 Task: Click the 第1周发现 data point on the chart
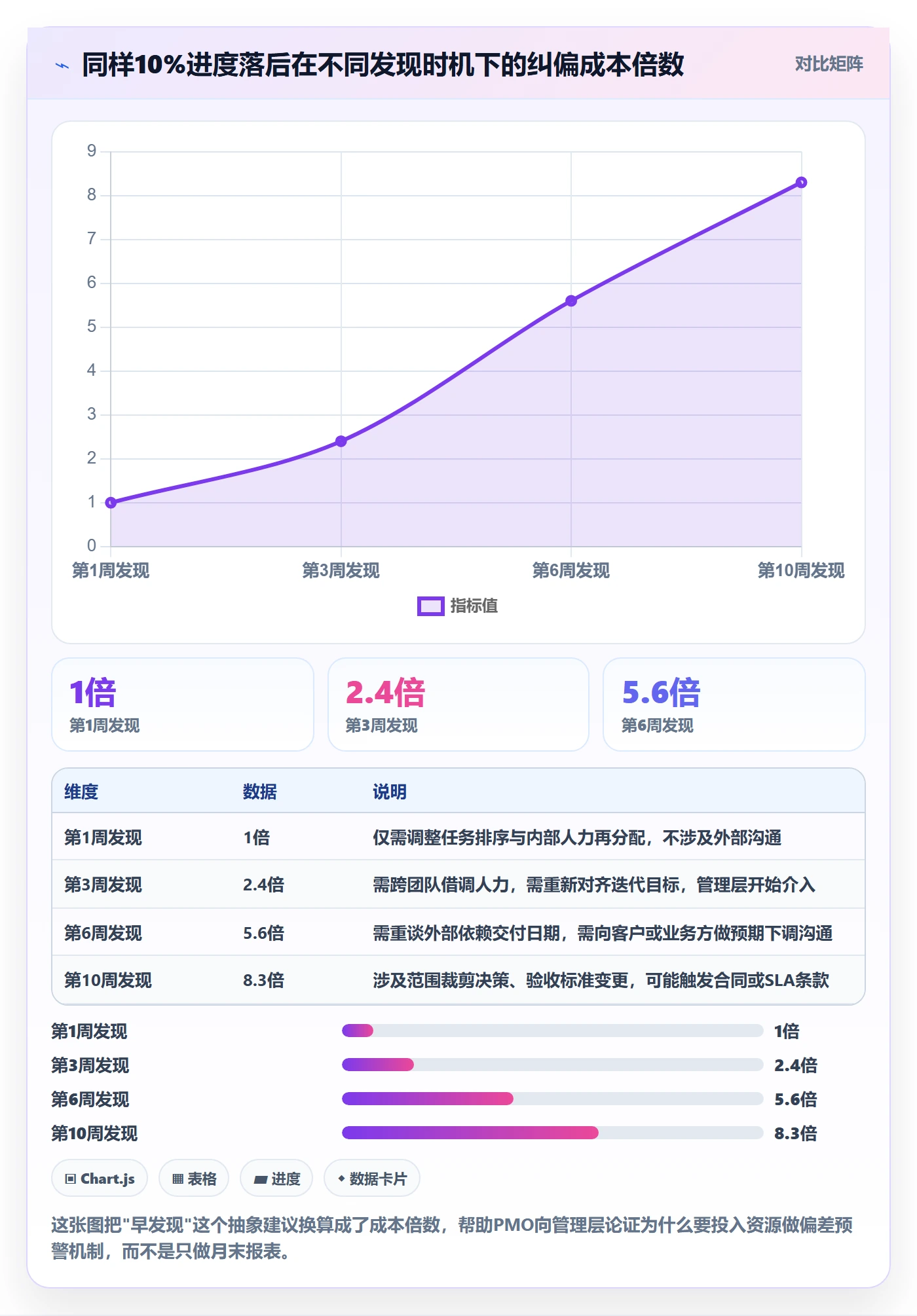tap(111, 502)
